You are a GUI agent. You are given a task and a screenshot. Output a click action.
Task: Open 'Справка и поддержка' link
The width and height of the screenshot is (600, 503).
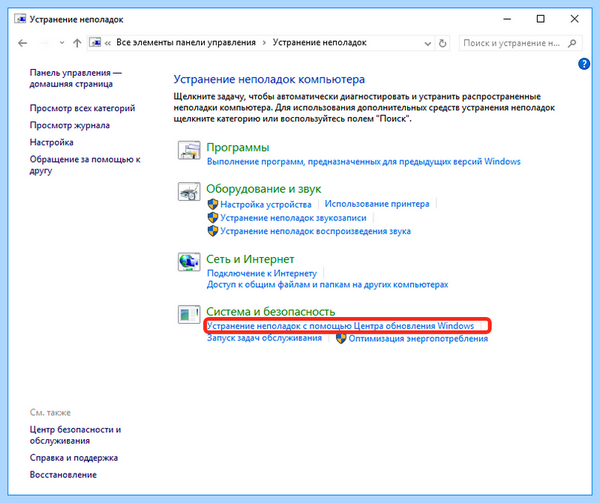point(74,458)
